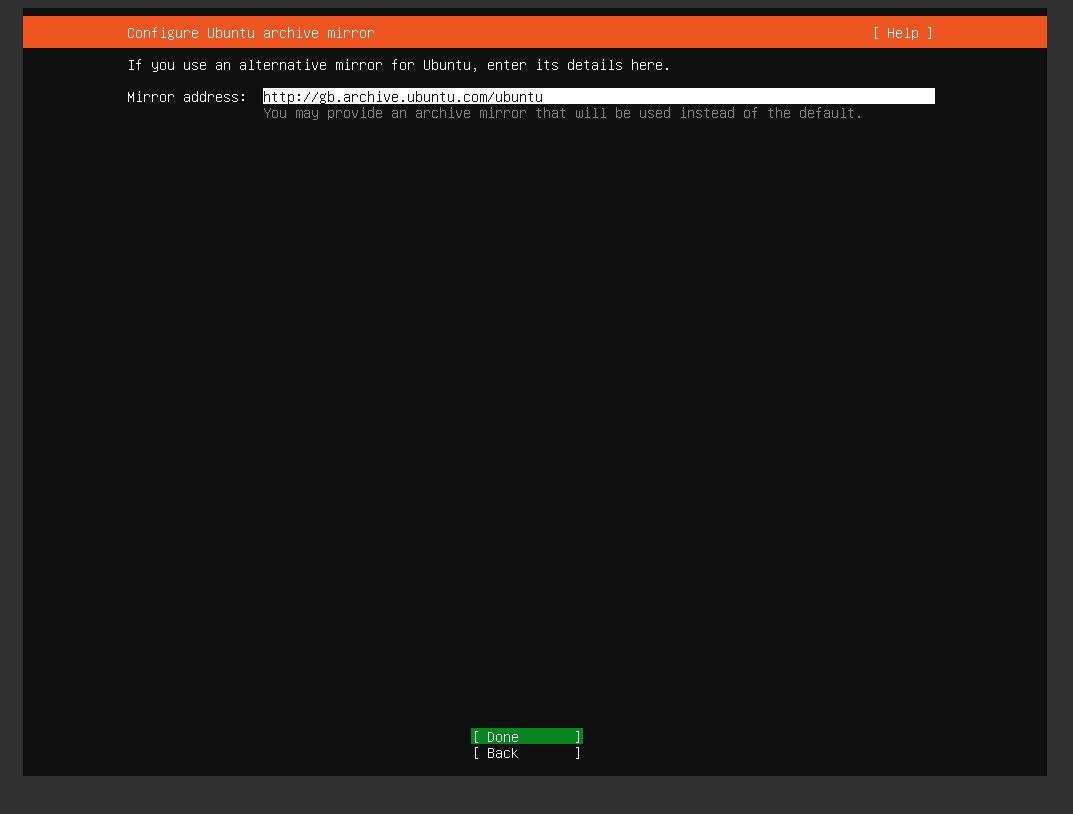
Task: Click the Mirror address label
Action: point(185,97)
